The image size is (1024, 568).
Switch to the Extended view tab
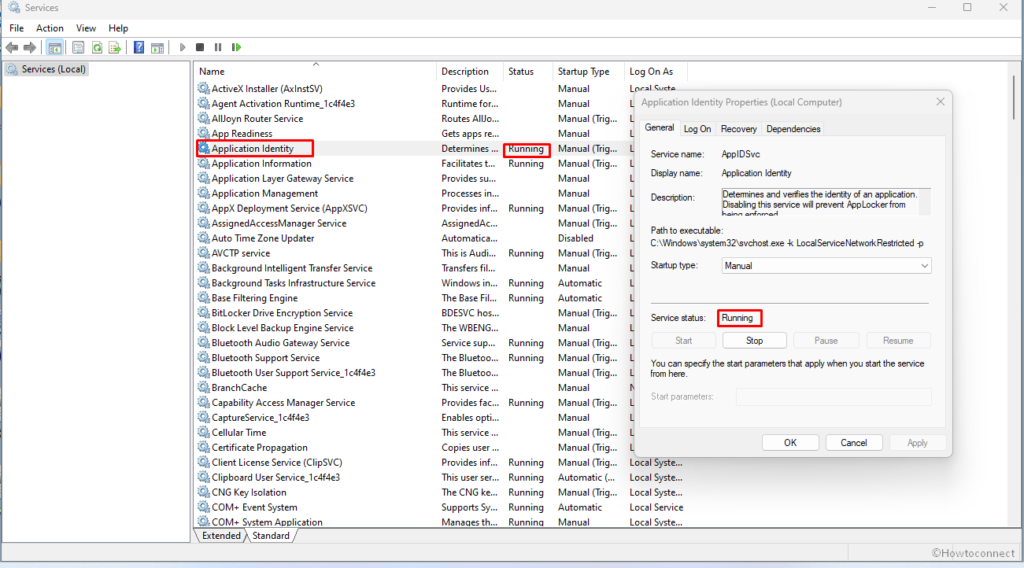[x=221, y=535]
